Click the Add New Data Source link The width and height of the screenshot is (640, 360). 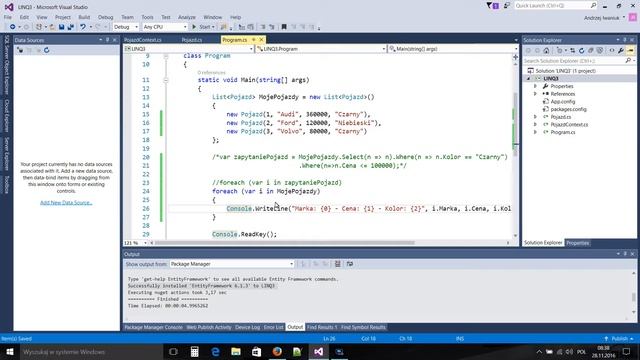(66, 202)
